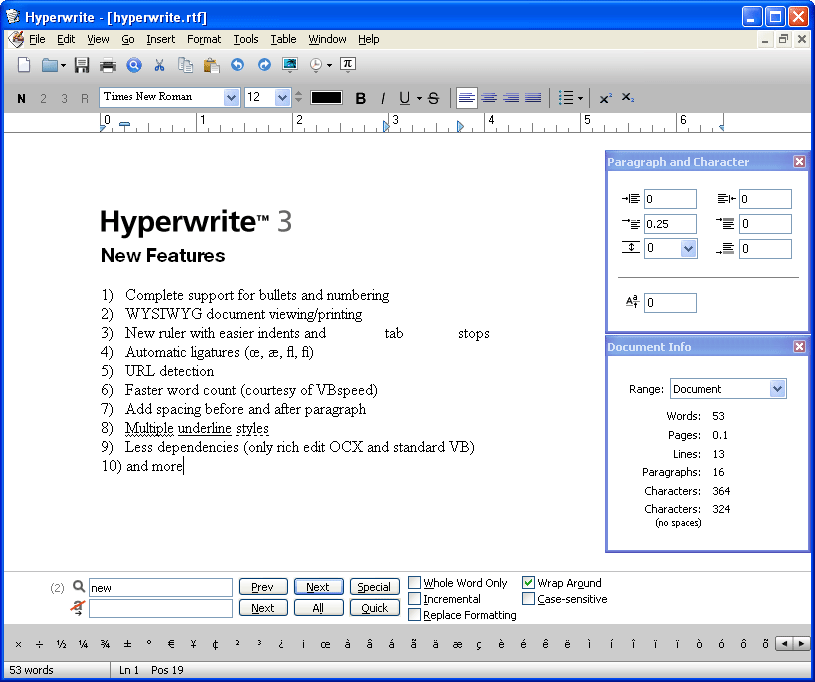Expand the Range dropdown in Document Info
This screenshot has height=682, width=815.
(777, 389)
